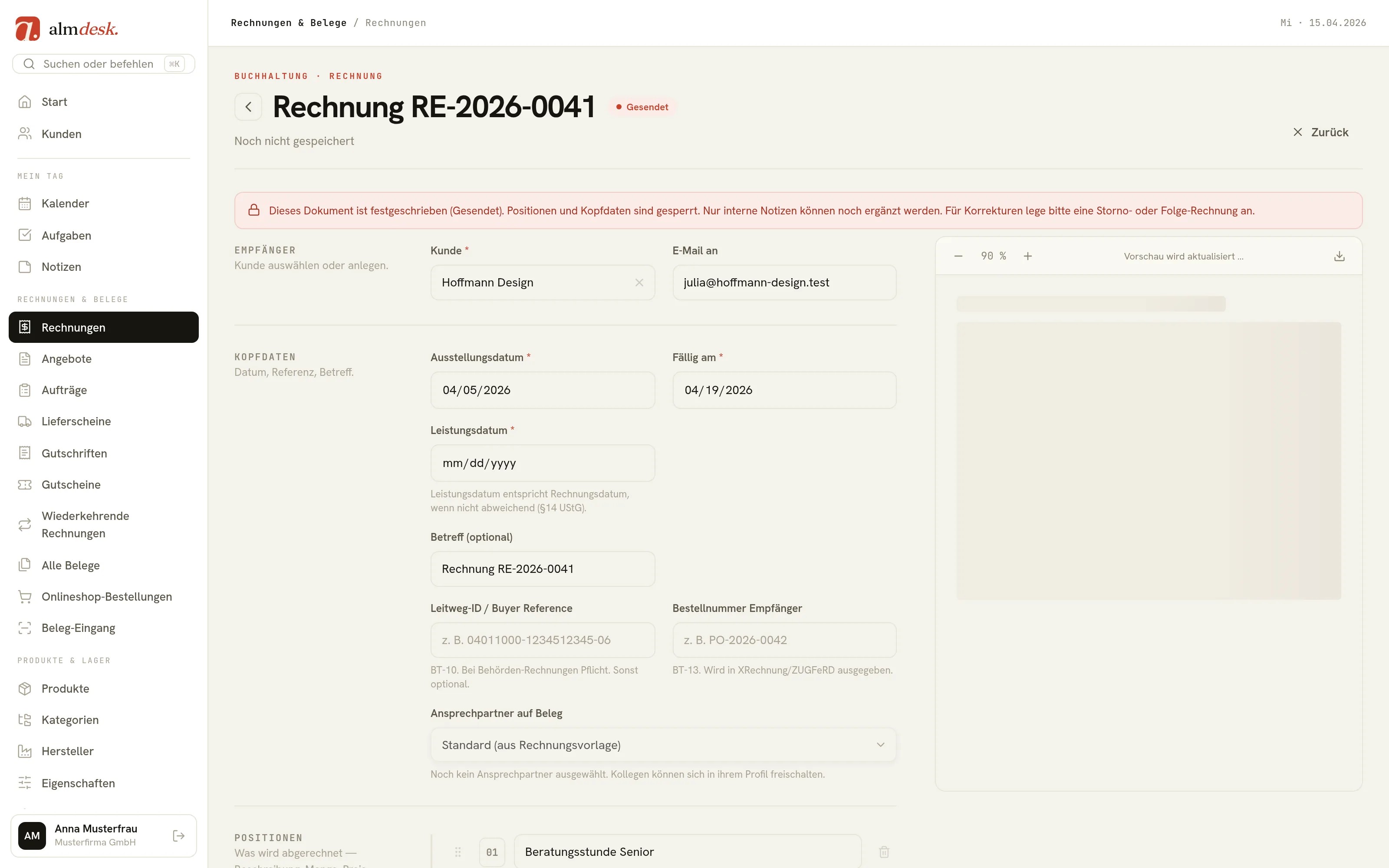Click the Onlineshop-Bestellungen cart icon

pos(25,596)
